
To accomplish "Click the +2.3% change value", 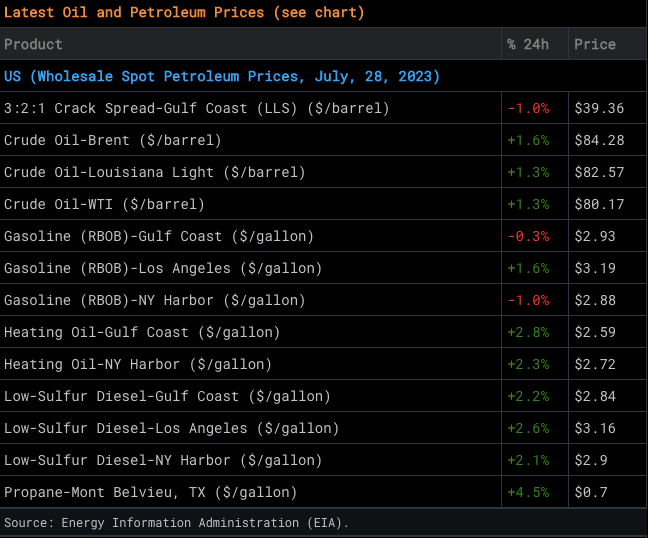I will click(528, 364).
